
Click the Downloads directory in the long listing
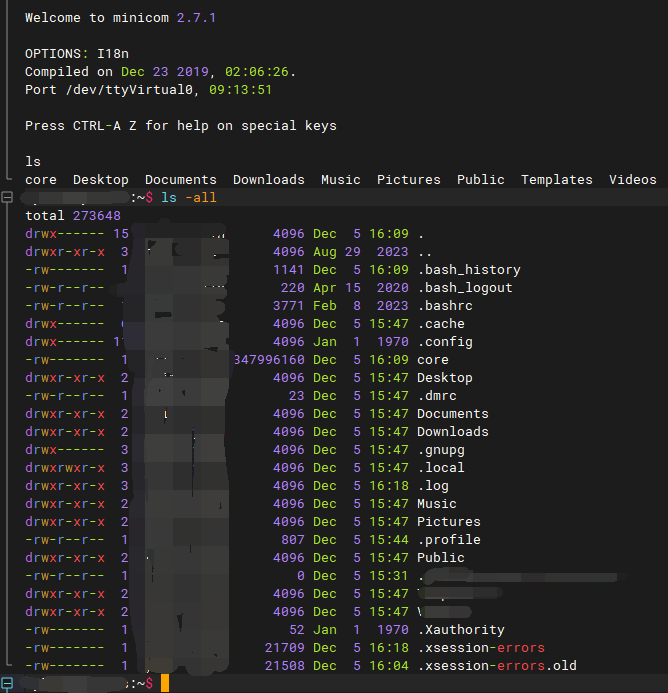tap(452, 432)
